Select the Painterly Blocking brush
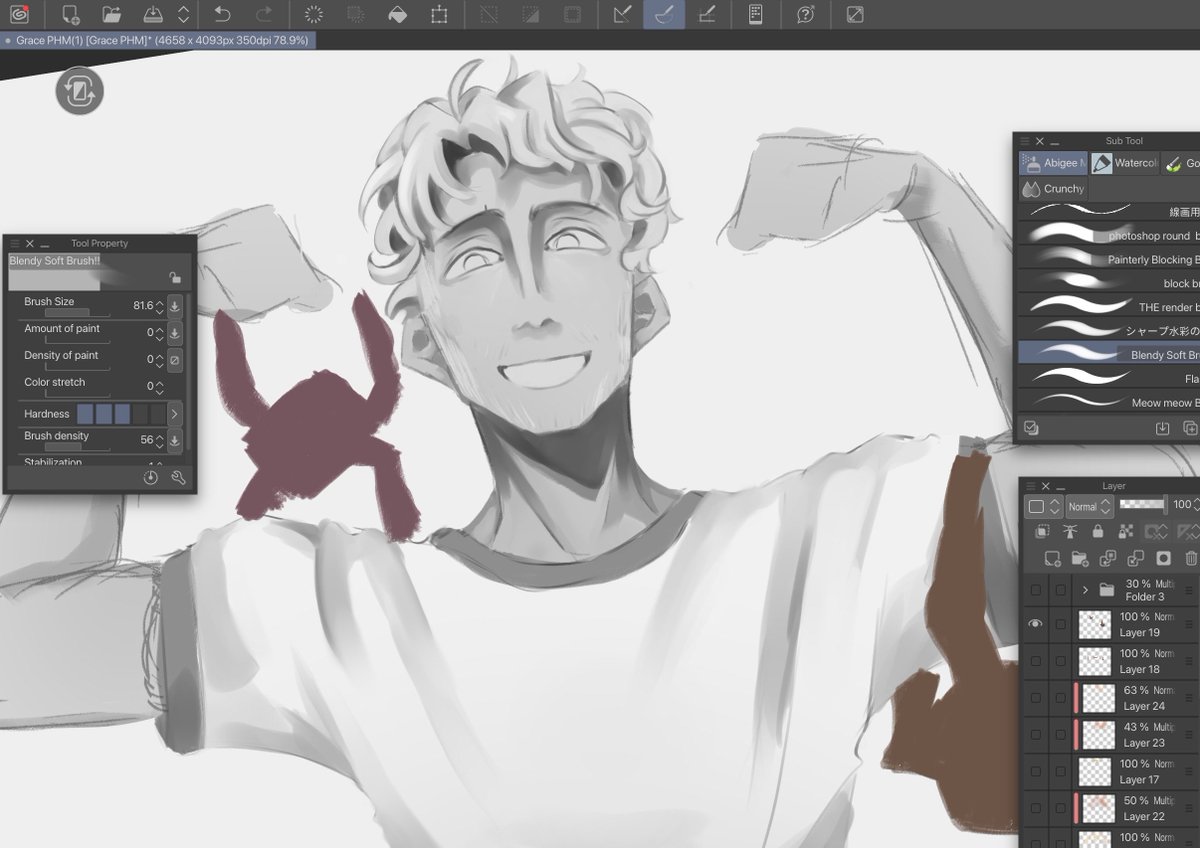This screenshot has width=1200, height=848. [1108, 260]
